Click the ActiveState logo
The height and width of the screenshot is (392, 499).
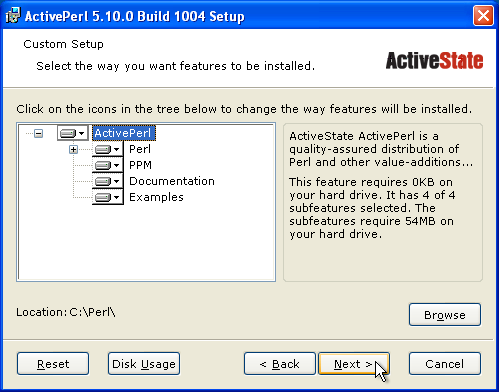[434, 61]
